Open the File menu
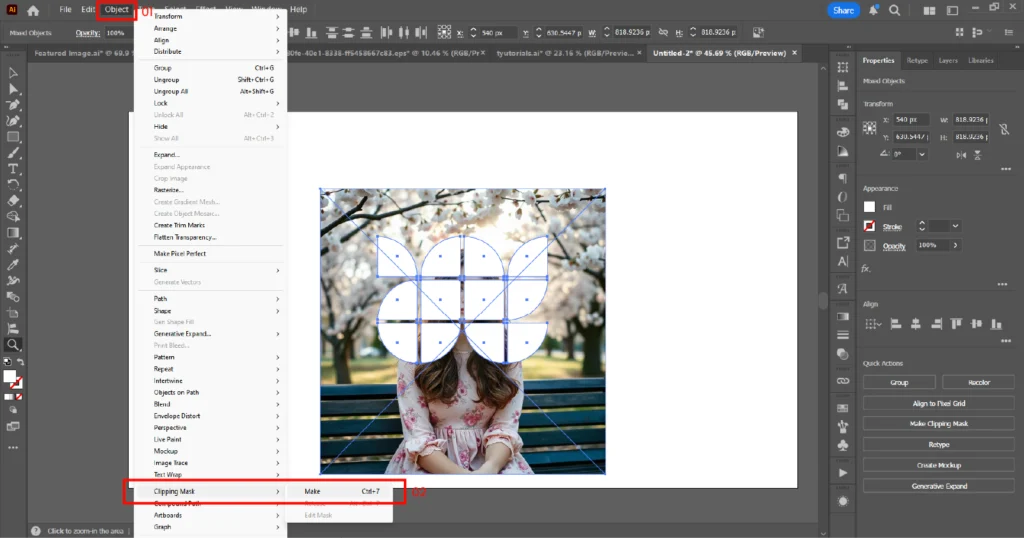This screenshot has width=1024, height=538. pyautogui.click(x=65, y=10)
